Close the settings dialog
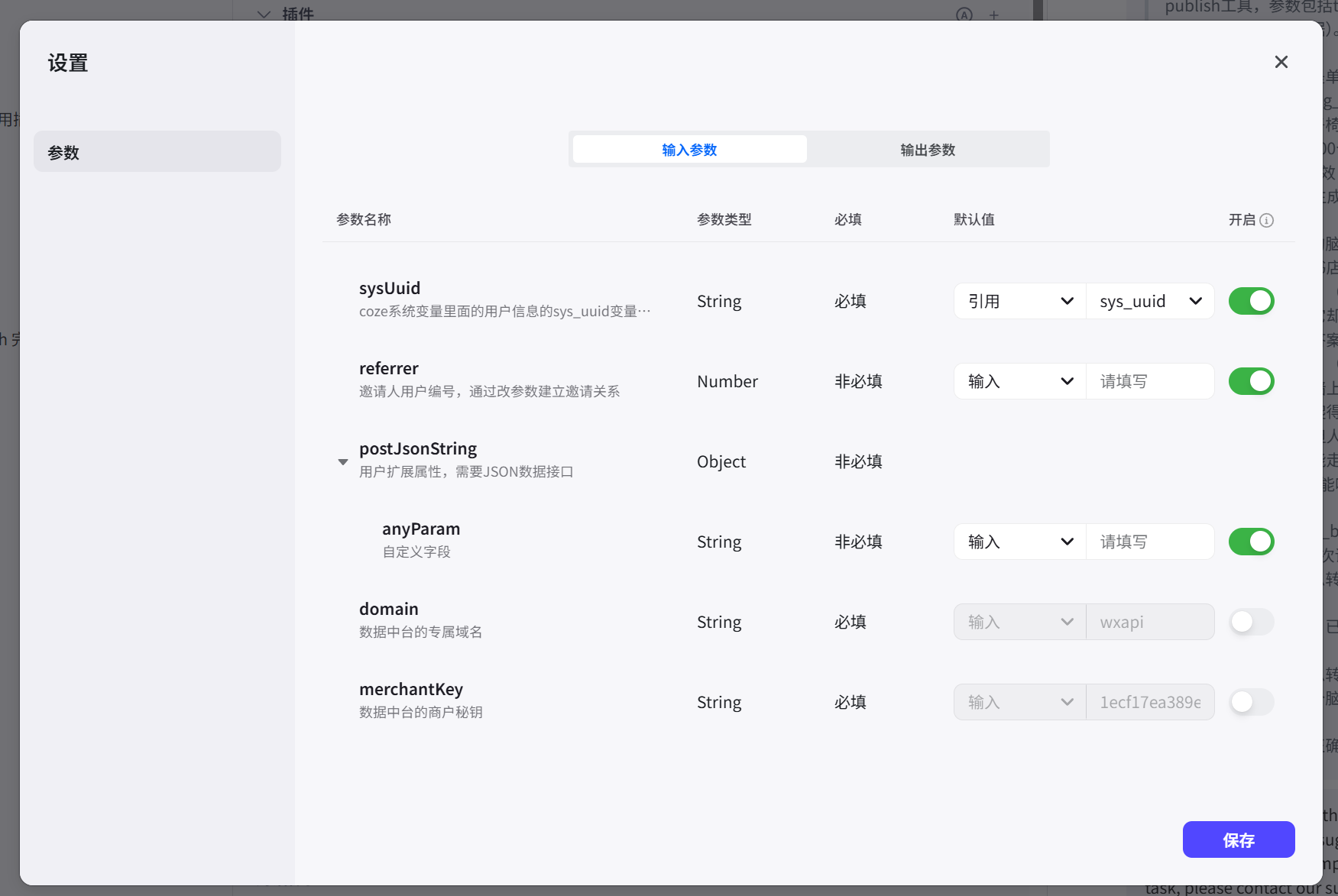 tap(1281, 62)
